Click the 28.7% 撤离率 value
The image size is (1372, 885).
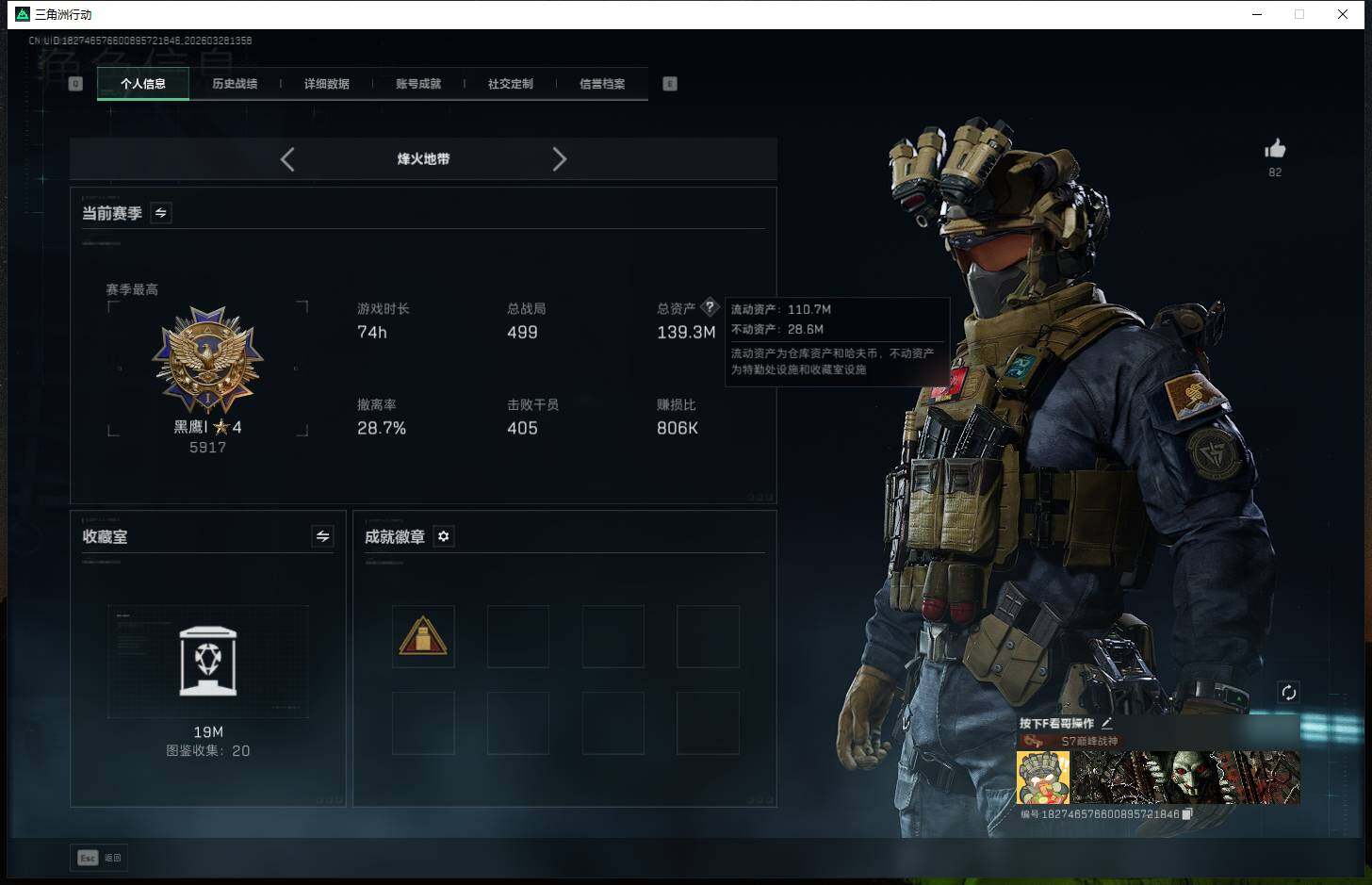382,429
